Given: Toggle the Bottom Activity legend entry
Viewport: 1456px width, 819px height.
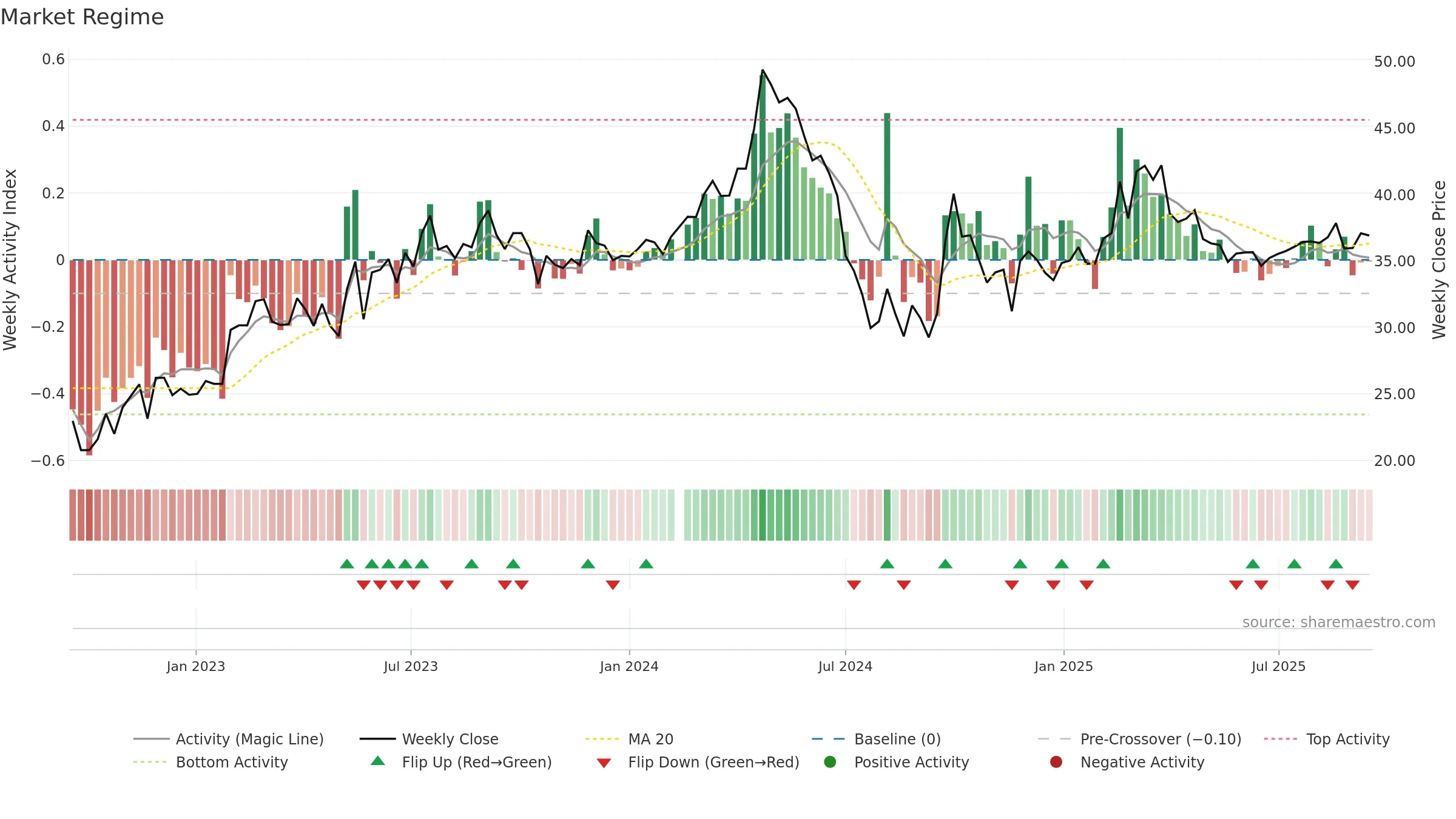Looking at the screenshot, I should point(211,762).
